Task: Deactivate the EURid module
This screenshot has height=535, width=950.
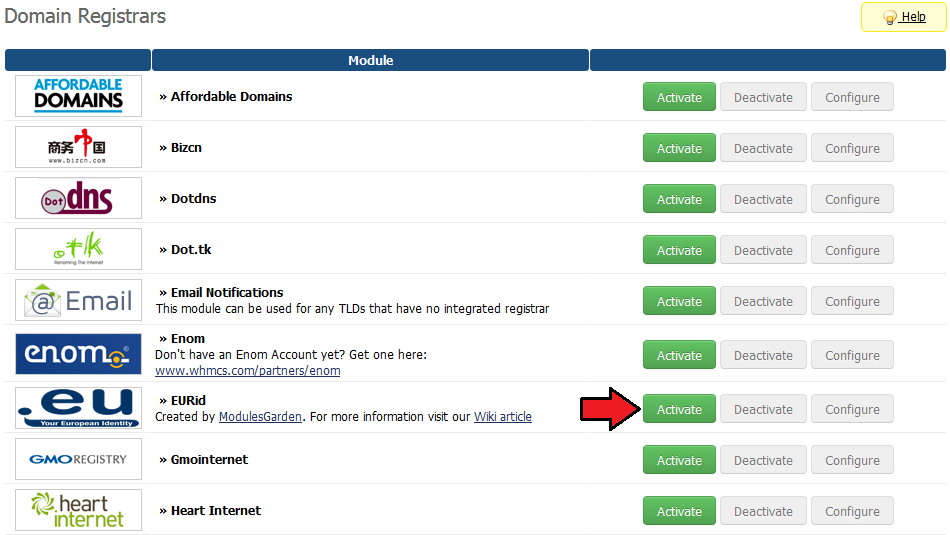Action: click(763, 408)
